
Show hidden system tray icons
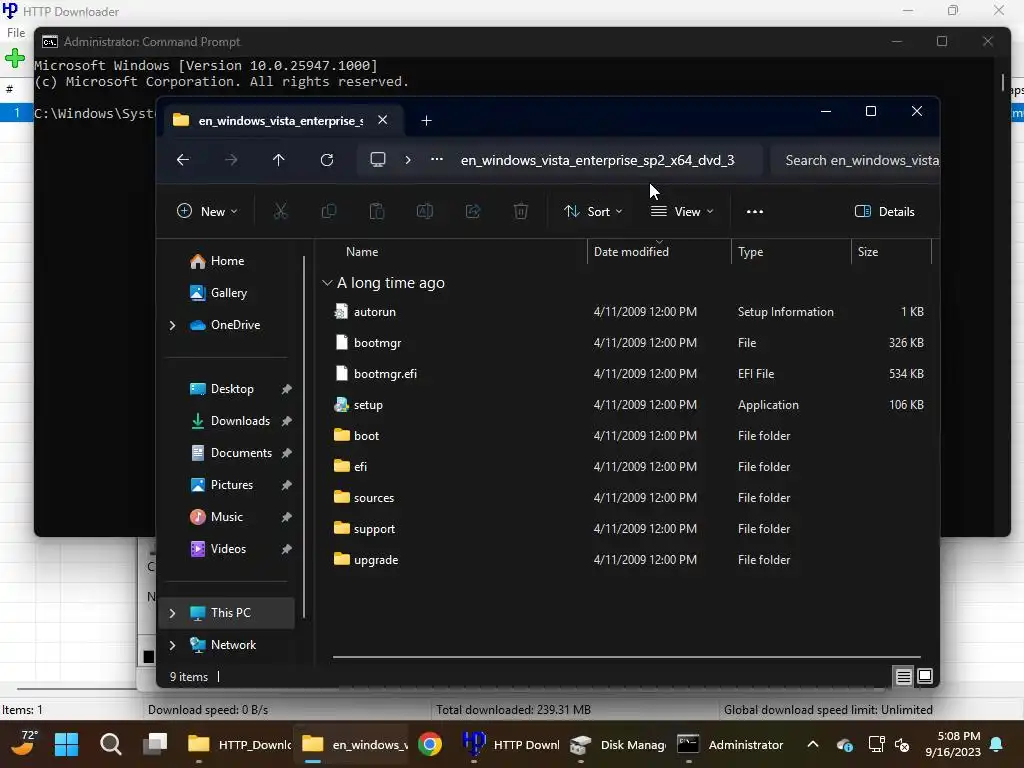coord(812,744)
